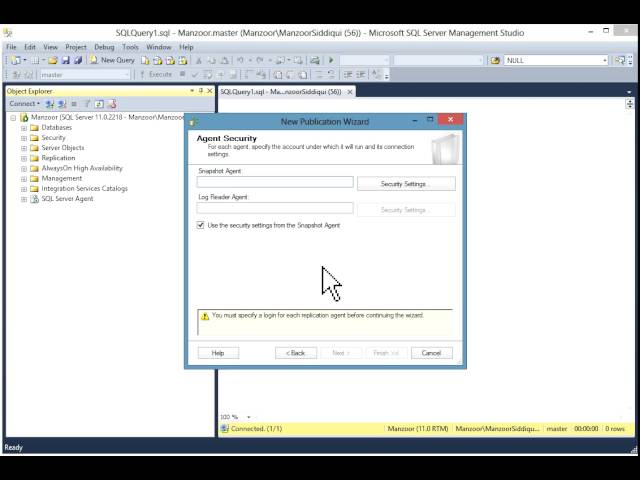Open the Window menu
The height and width of the screenshot is (480, 640).
tap(159, 47)
